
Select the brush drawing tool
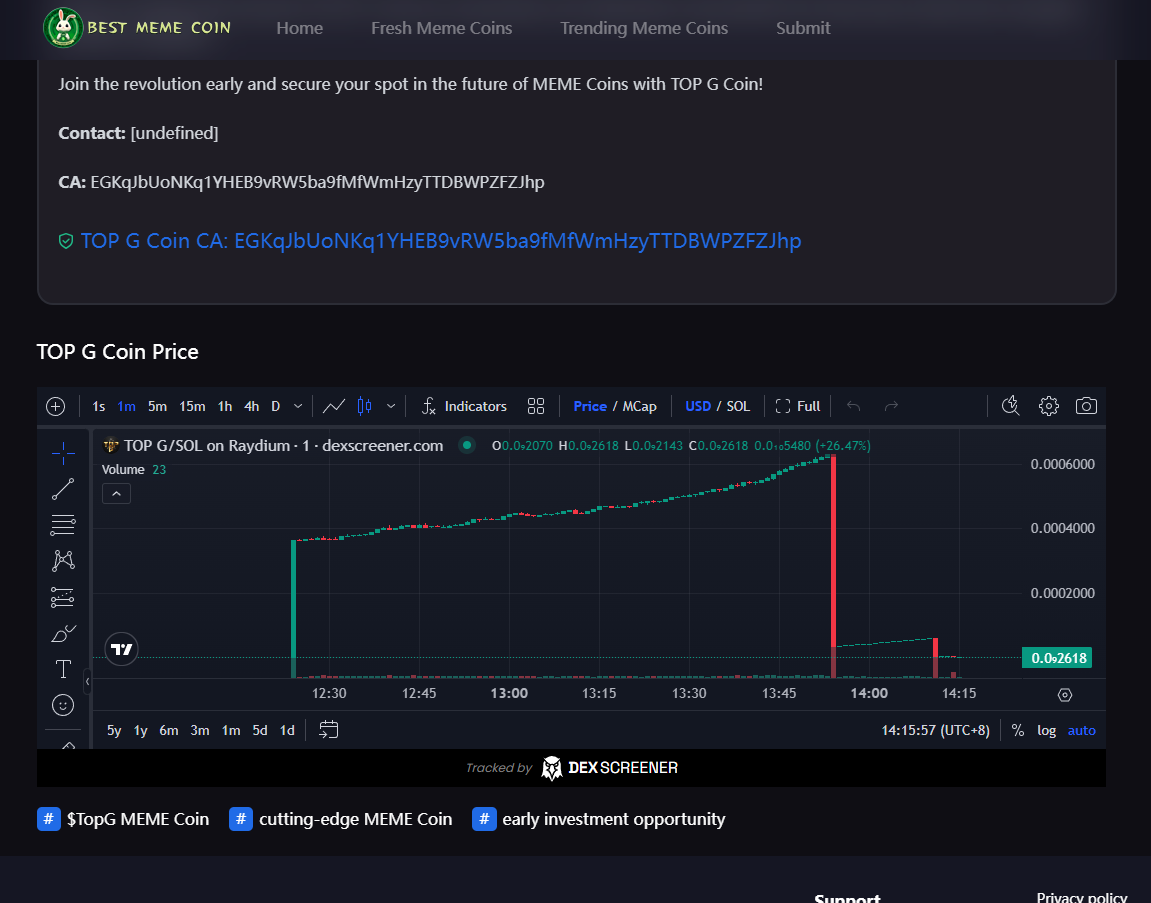[x=63, y=633]
